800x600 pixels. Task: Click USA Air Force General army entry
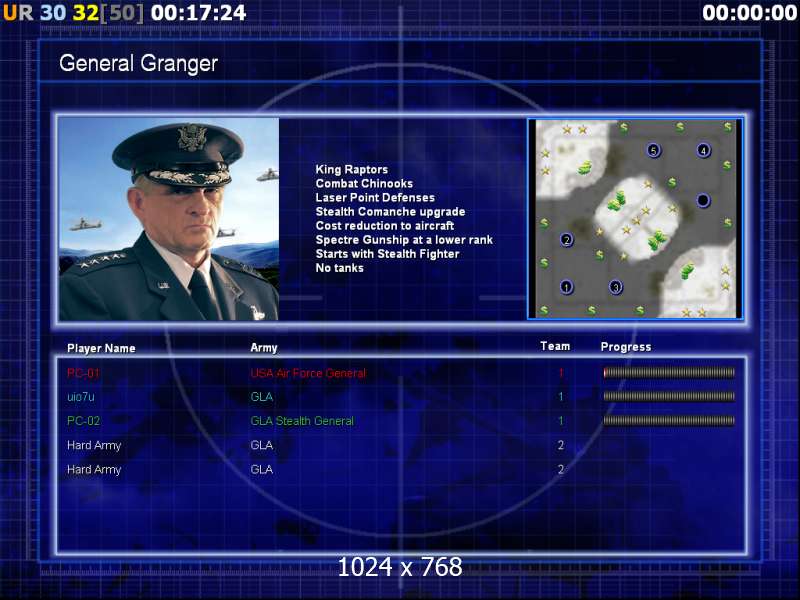coord(308,373)
